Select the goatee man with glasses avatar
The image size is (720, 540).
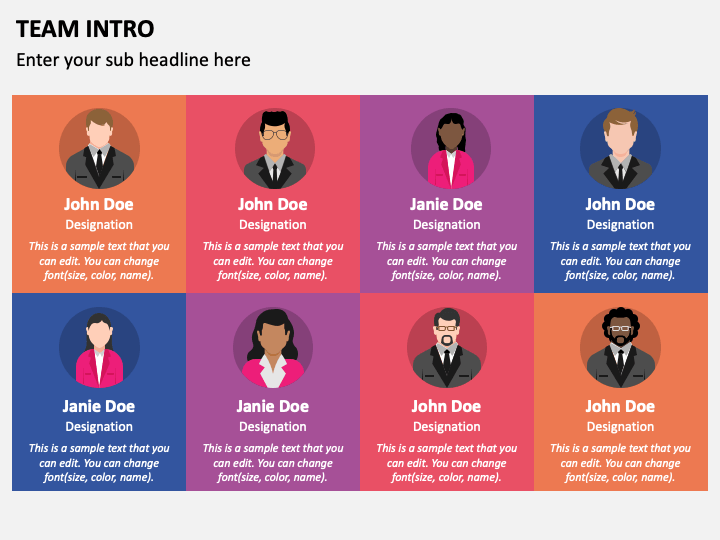(447, 348)
